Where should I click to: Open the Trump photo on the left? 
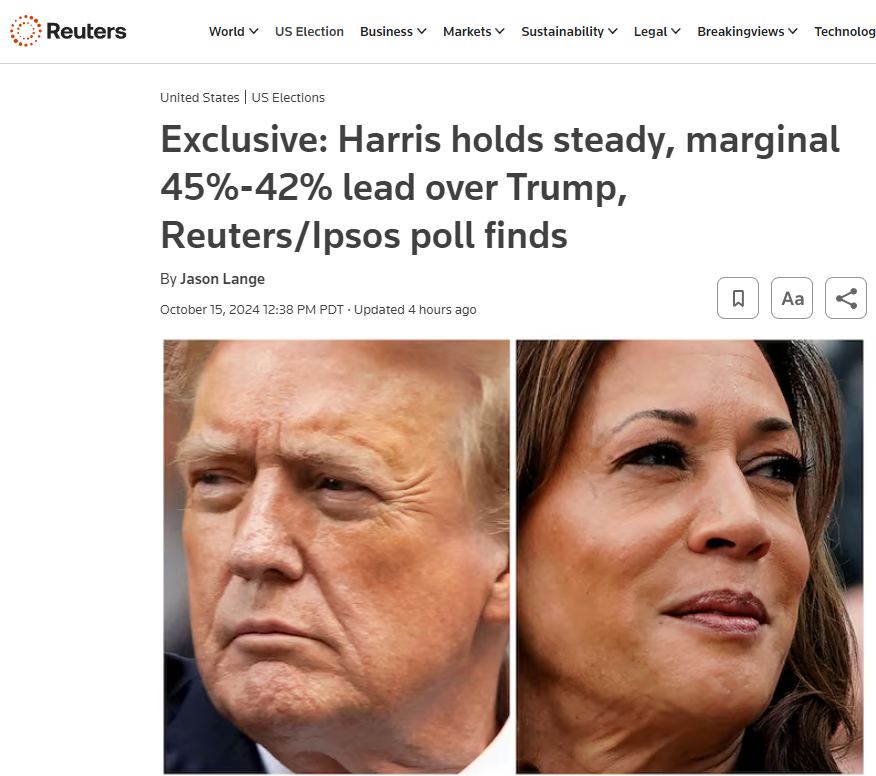[336, 556]
